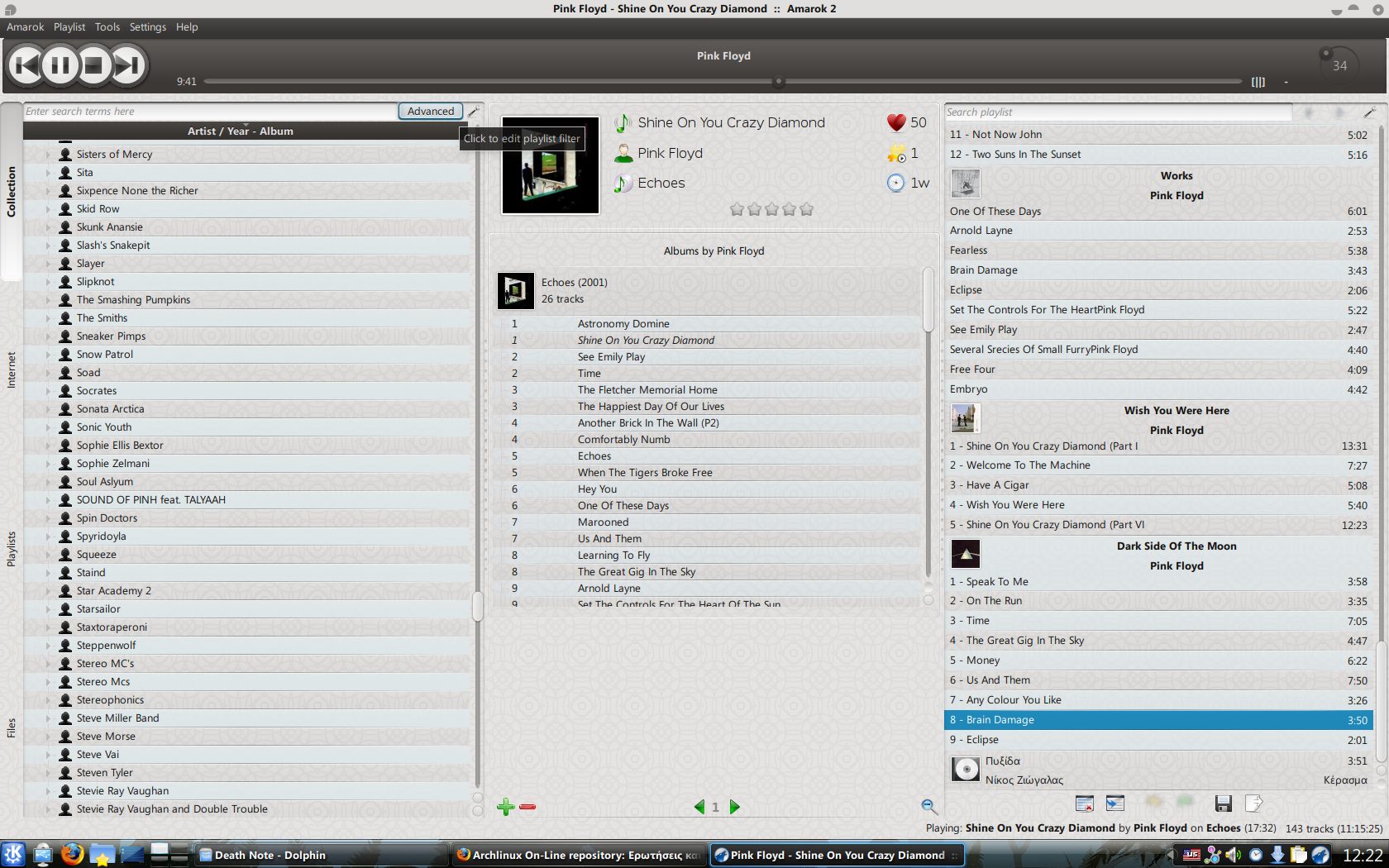Pause the current playback

[60, 64]
